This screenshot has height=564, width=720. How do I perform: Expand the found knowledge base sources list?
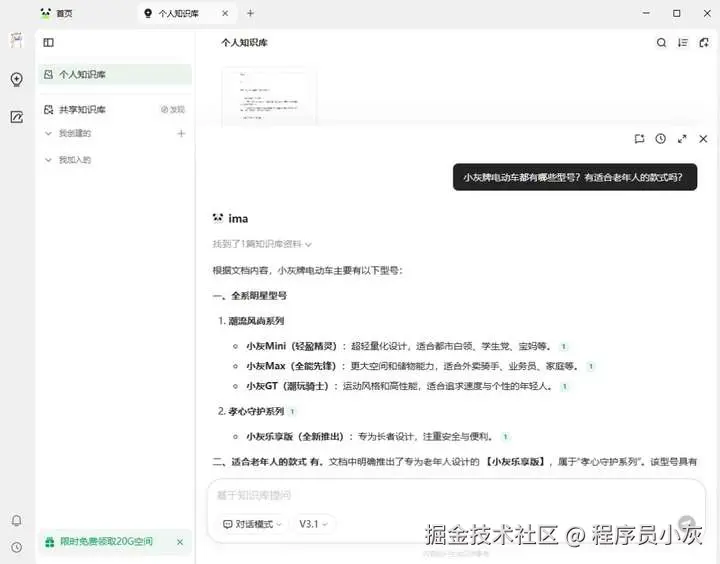[262, 244]
